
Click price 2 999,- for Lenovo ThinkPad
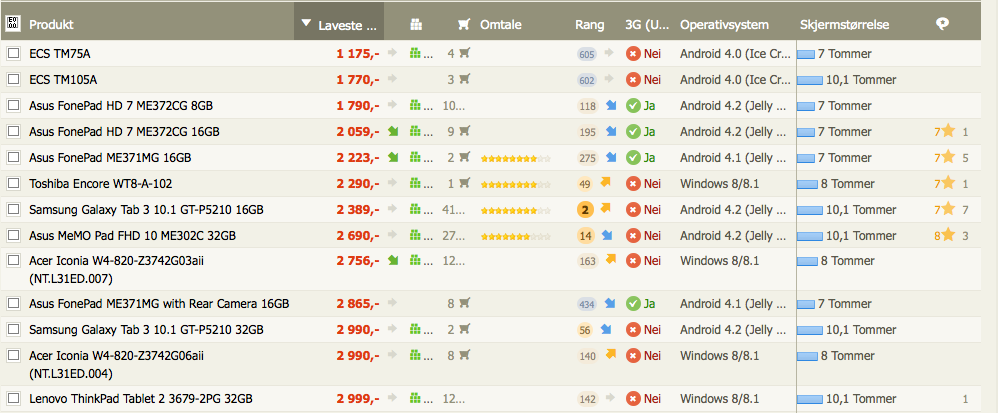pyautogui.click(x=358, y=399)
